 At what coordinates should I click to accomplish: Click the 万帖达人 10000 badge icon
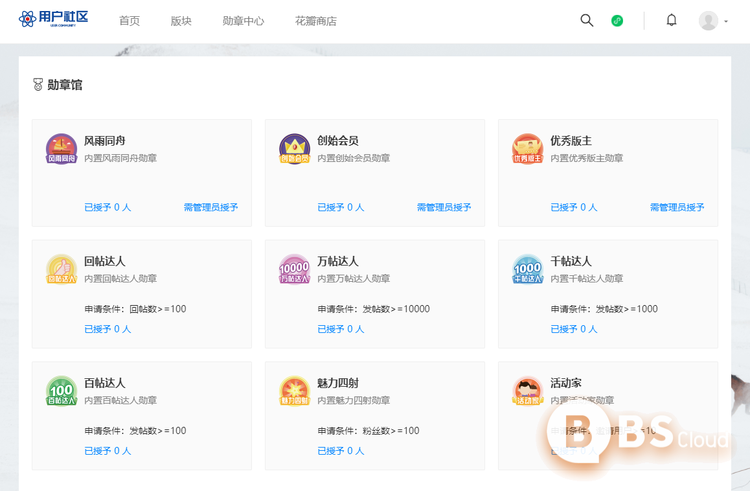pos(294,269)
